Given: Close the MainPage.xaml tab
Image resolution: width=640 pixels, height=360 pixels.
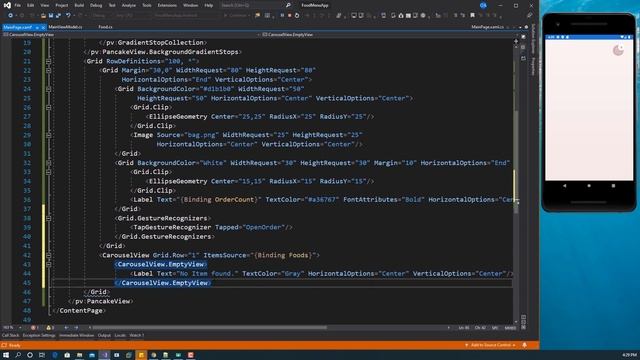Looking at the screenshot, I should (43, 27).
